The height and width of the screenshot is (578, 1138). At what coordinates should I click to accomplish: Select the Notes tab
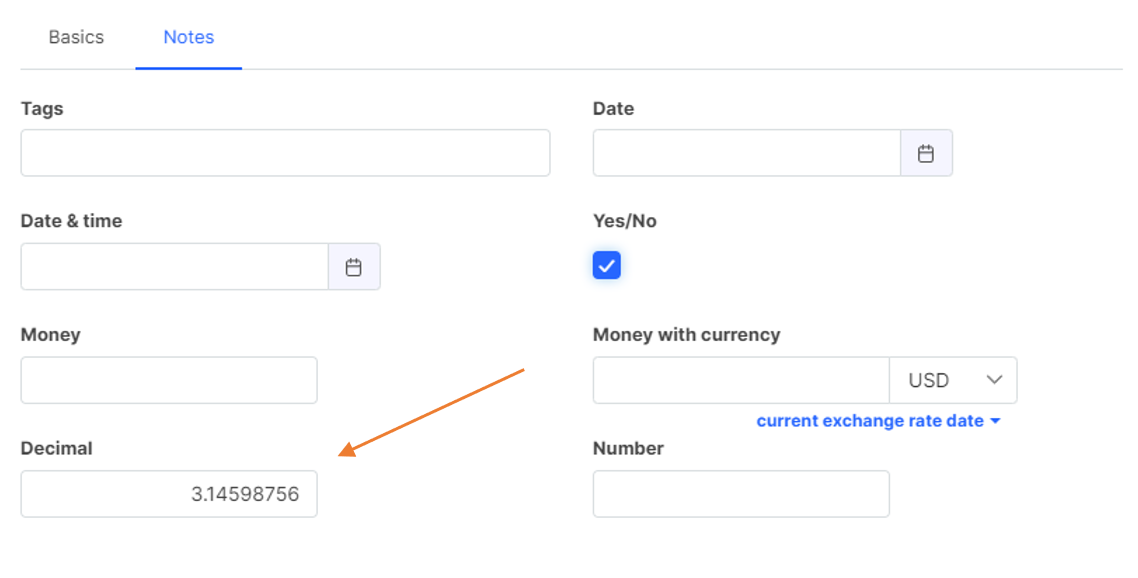point(189,37)
